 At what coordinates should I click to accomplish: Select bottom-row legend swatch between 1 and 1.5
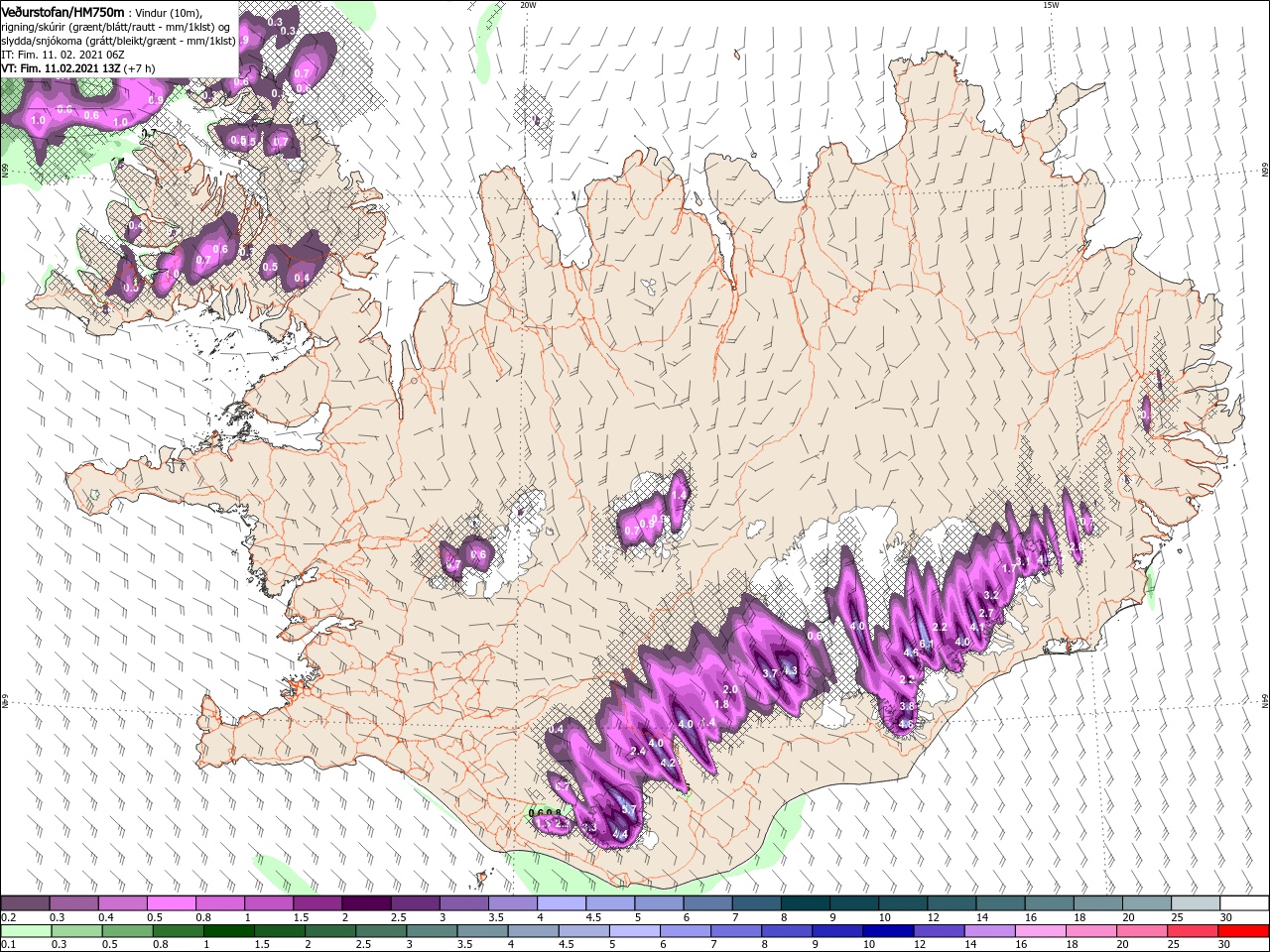(x=228, y=931)
